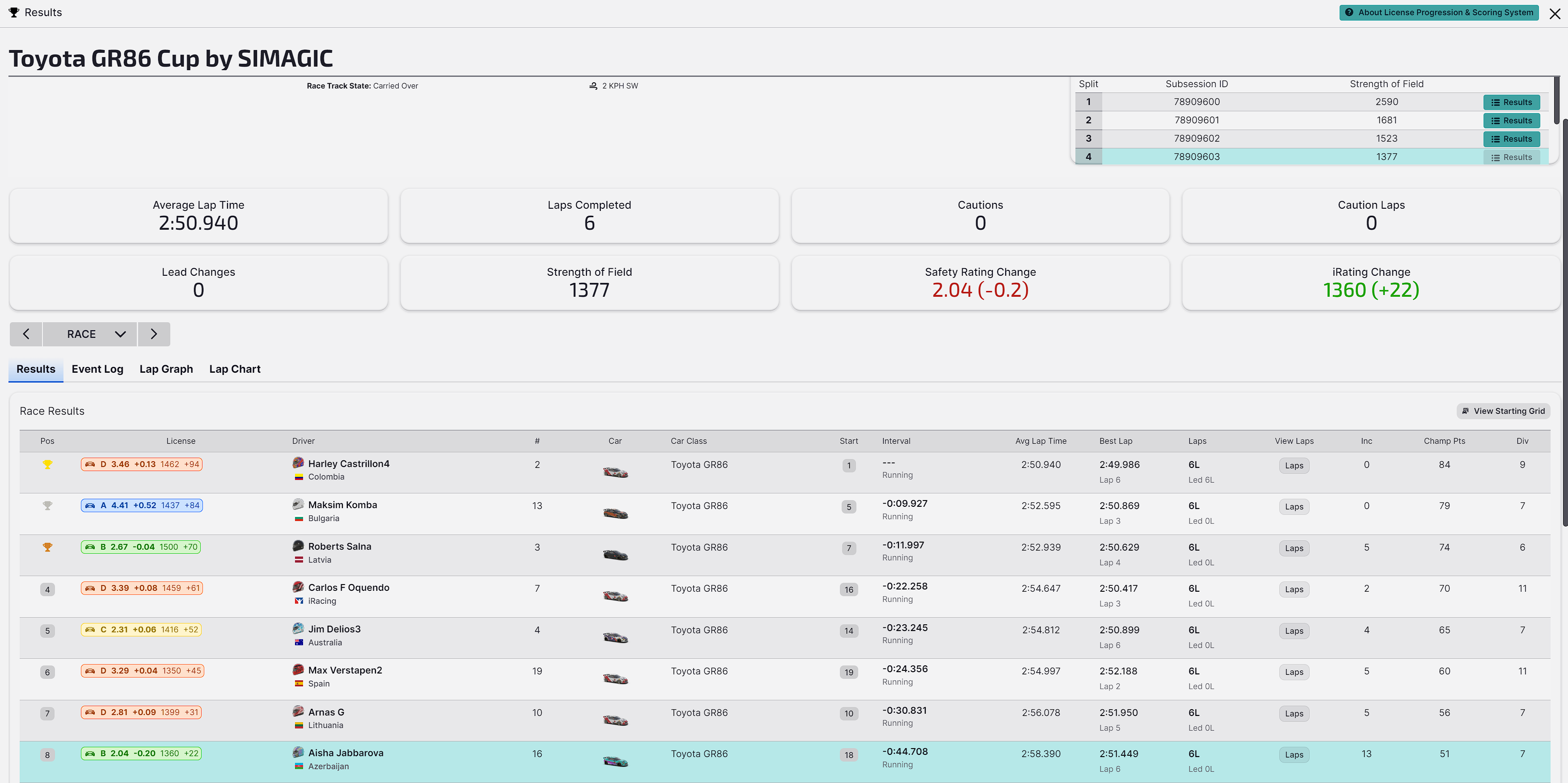The height and width of the screenshot is (783, 1568).
Task: Open the Lap Graph tab
Action: coord(166,369)
